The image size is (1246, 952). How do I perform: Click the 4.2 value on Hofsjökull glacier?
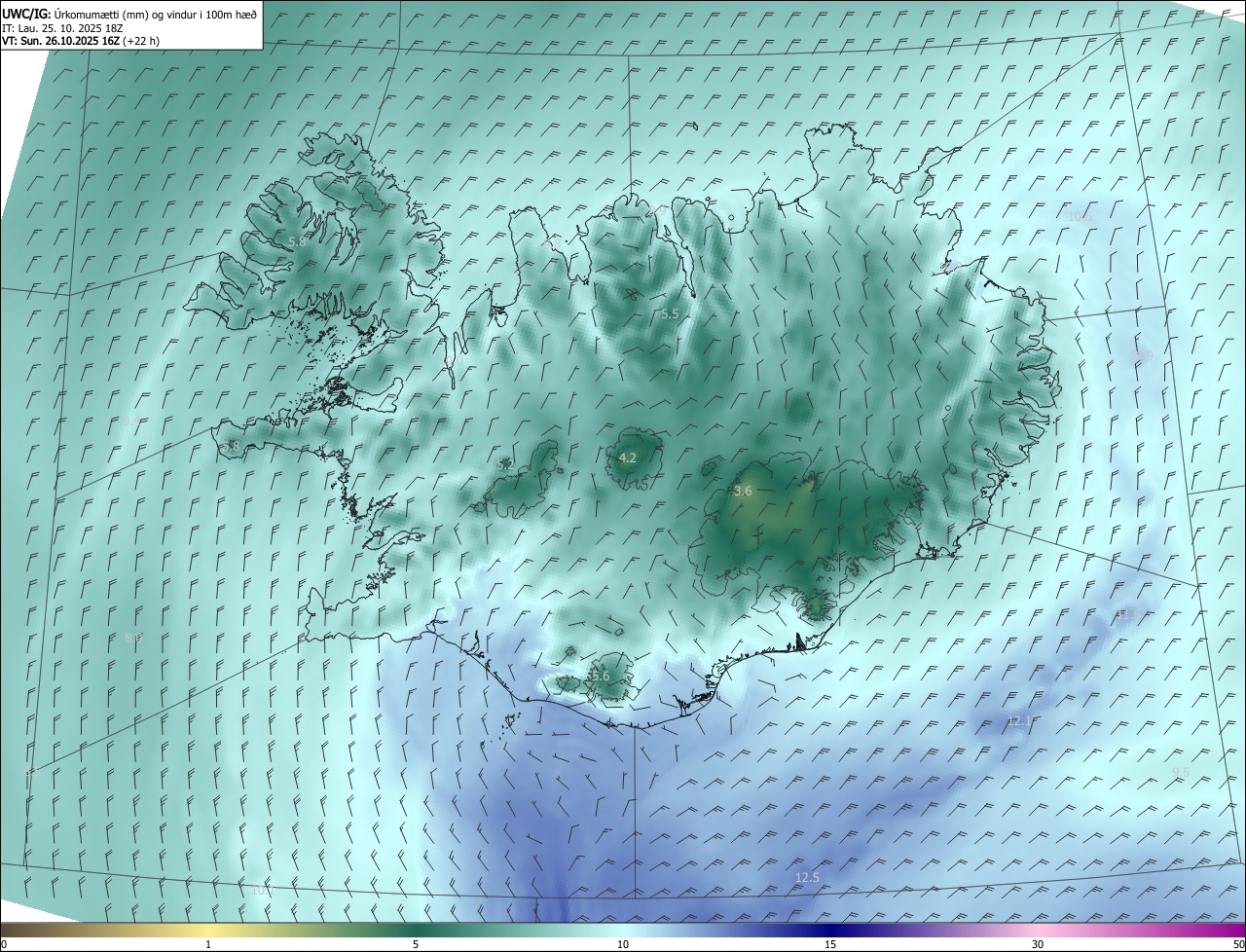[628, 458]
